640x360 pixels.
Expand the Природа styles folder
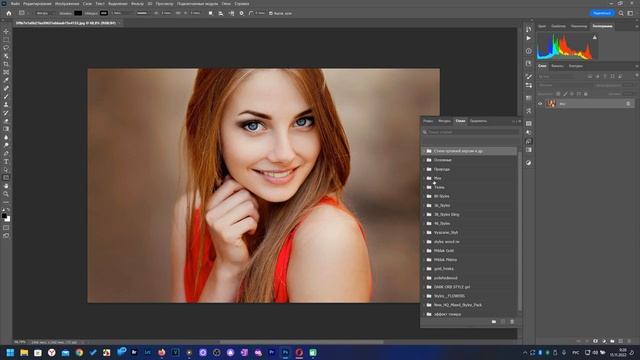424,169
